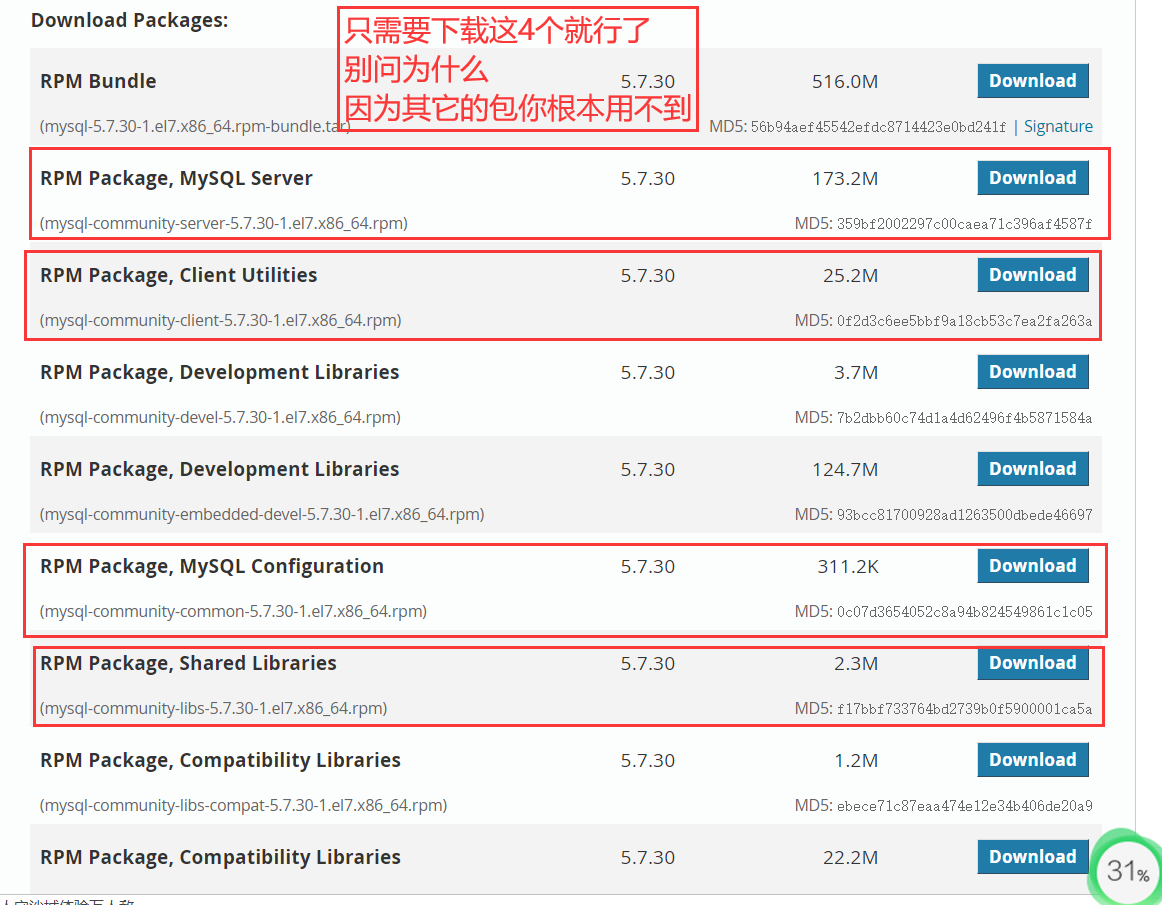Select version 5.7.30 in Shared Libraries row
The height and width of the screenshot is (905, 1162).
(x=648, y=663)
